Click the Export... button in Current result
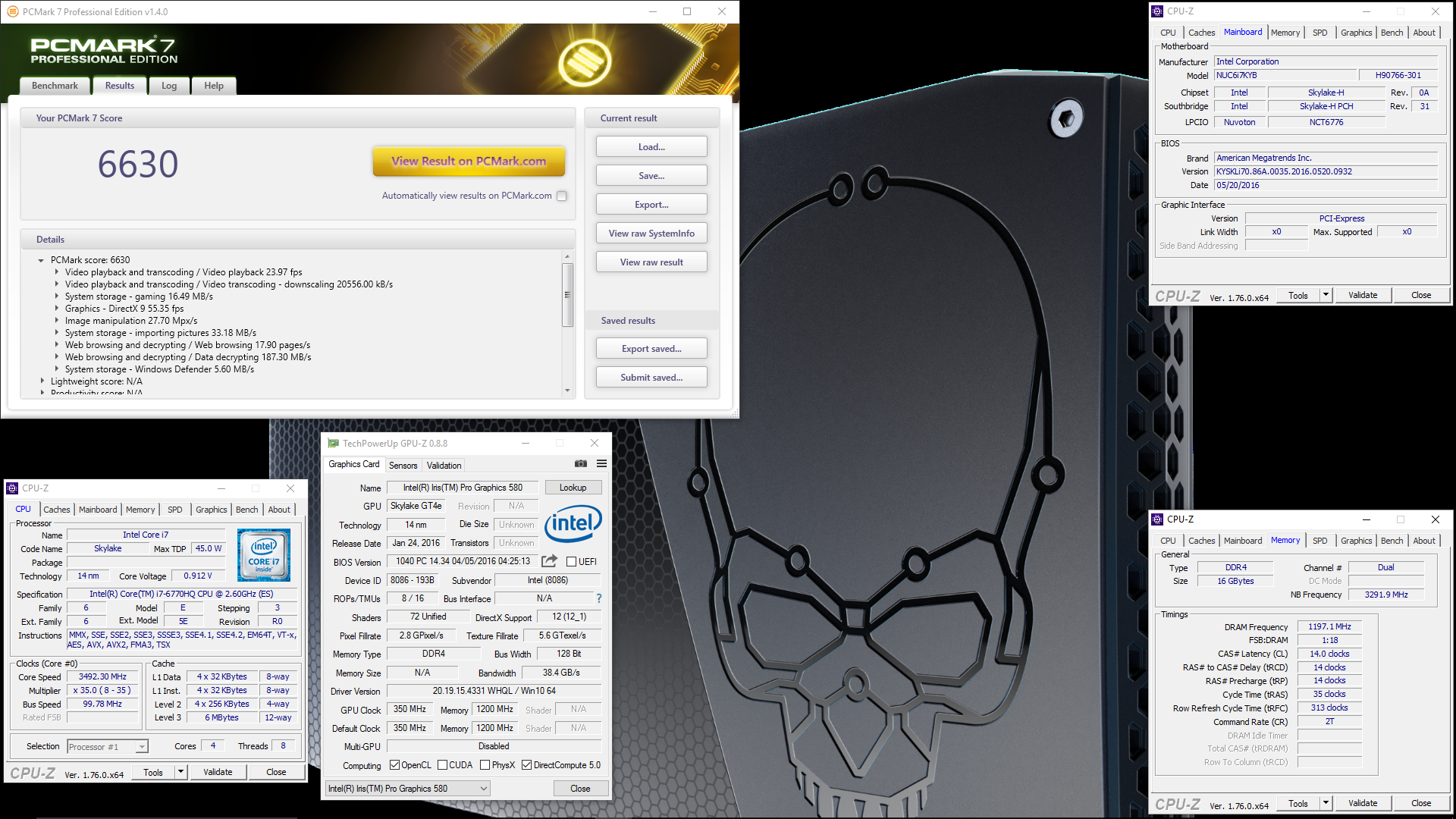The height and width of the screenshot is (819, 1456). coord(651,205)
